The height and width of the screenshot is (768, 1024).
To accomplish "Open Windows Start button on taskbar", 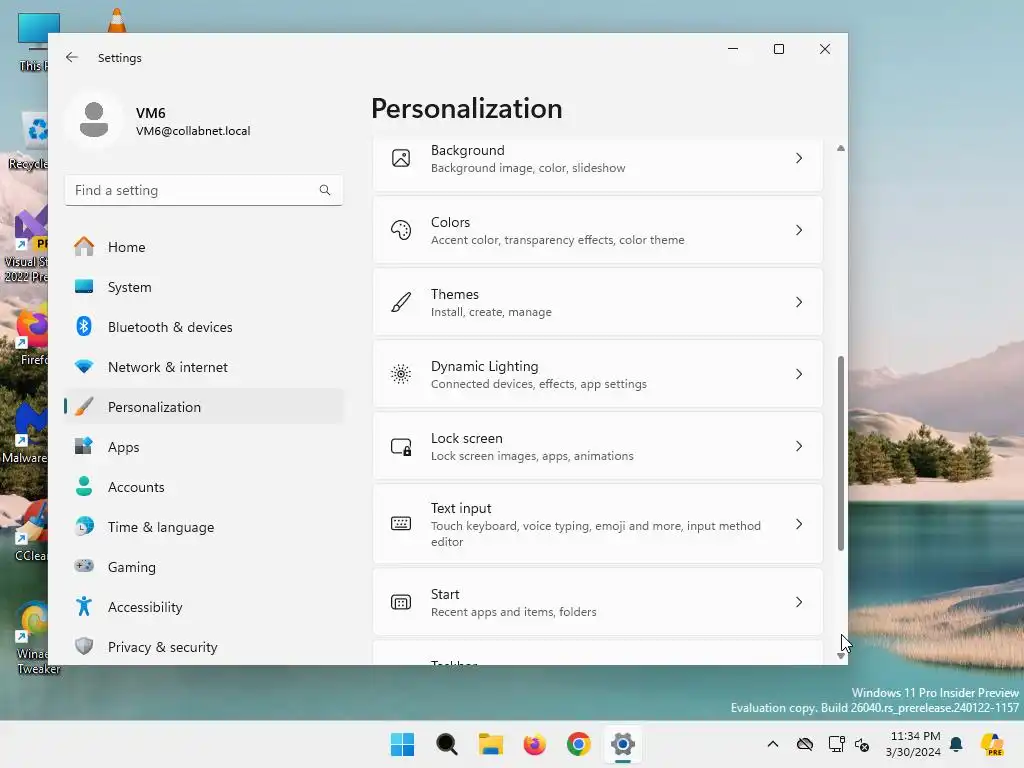I will point(402,744).
